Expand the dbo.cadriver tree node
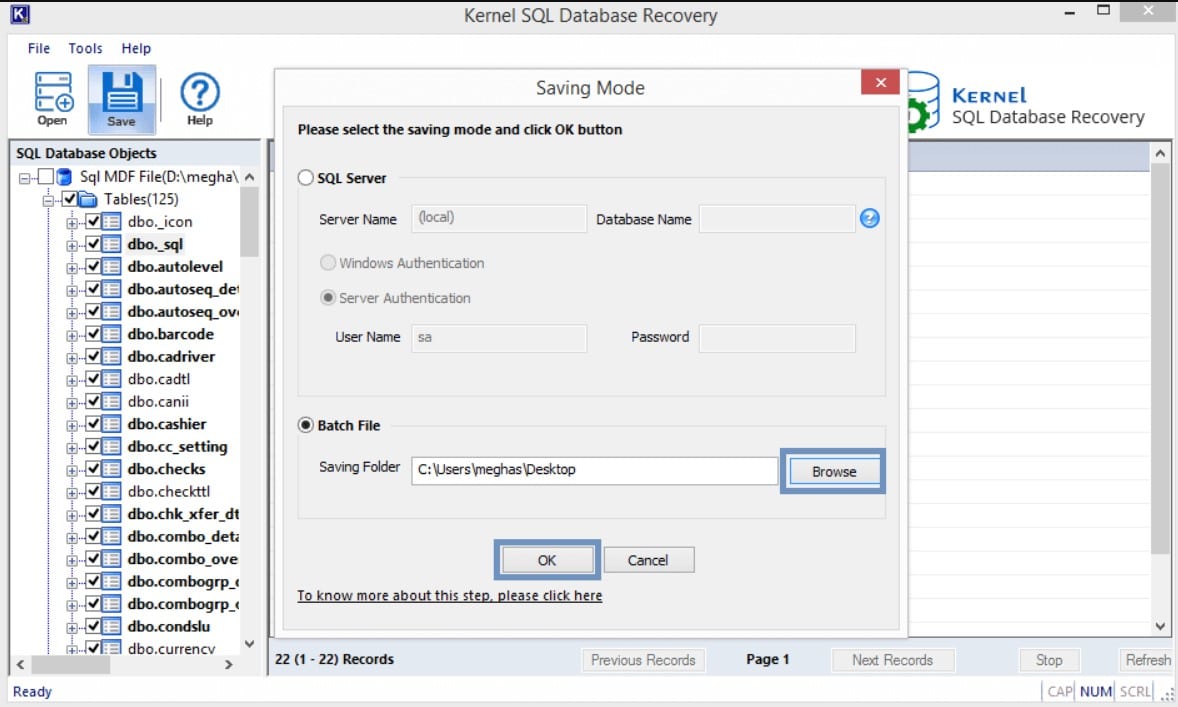This screenshot has width=1178, height=707. coord(72,358)
